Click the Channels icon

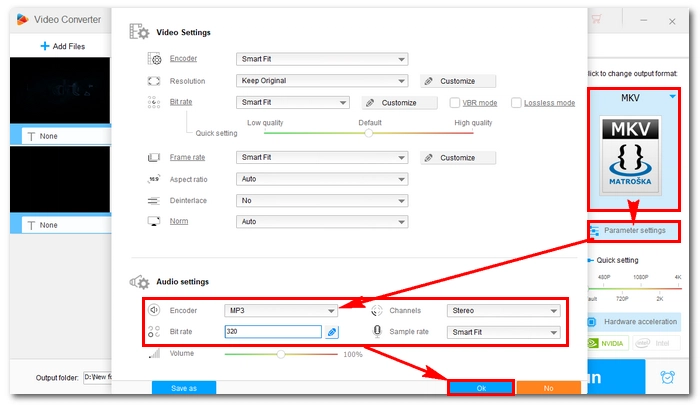coord(377,310)
